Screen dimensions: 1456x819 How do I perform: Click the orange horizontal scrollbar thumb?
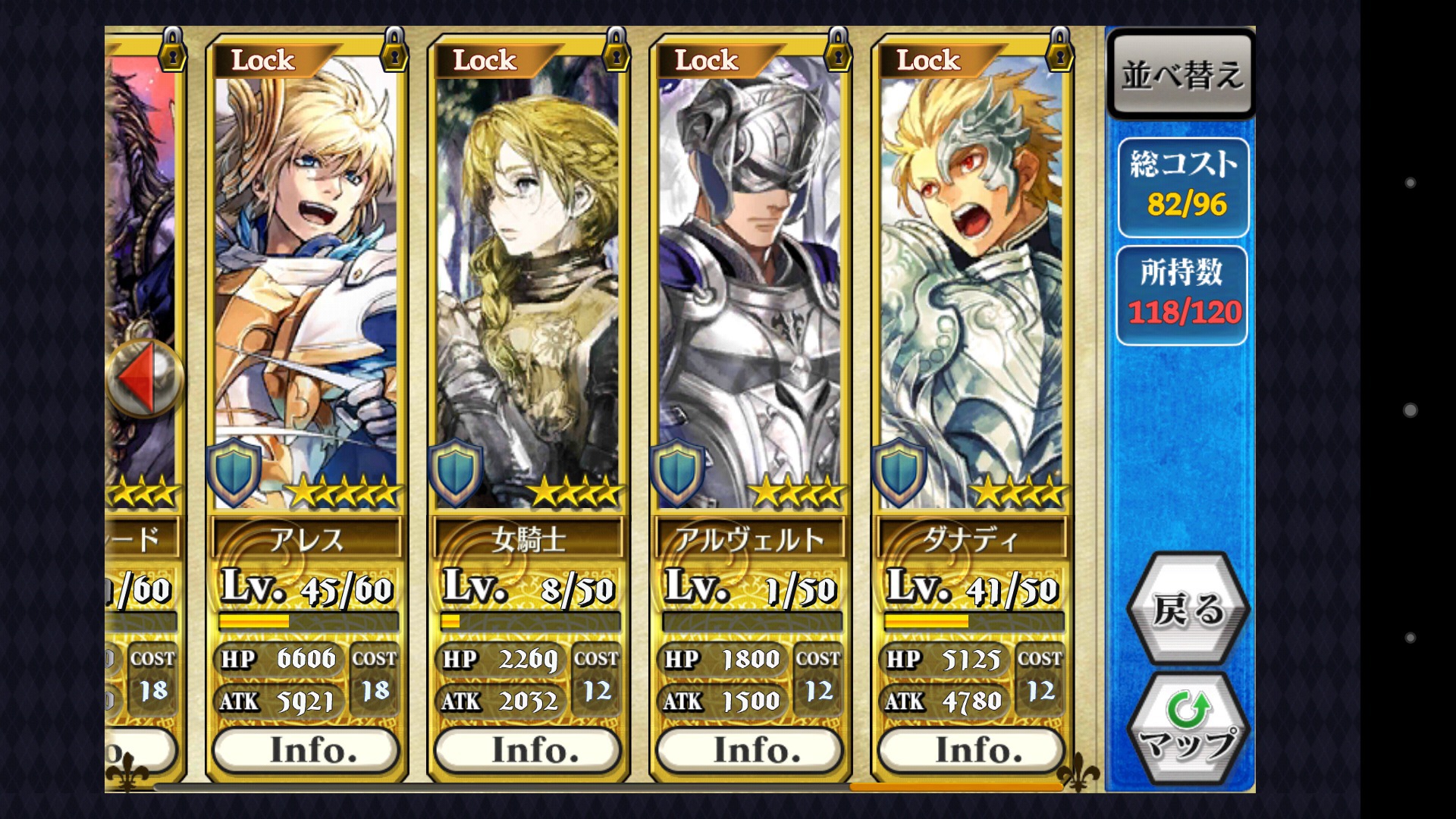[x=955, y=787]
